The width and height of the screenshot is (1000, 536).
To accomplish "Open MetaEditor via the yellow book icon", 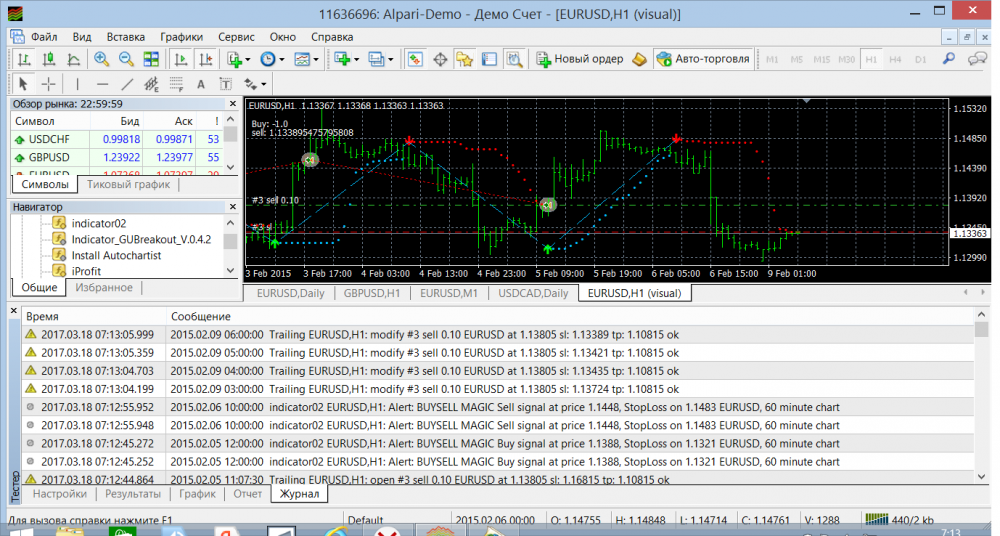I will 640,59.
